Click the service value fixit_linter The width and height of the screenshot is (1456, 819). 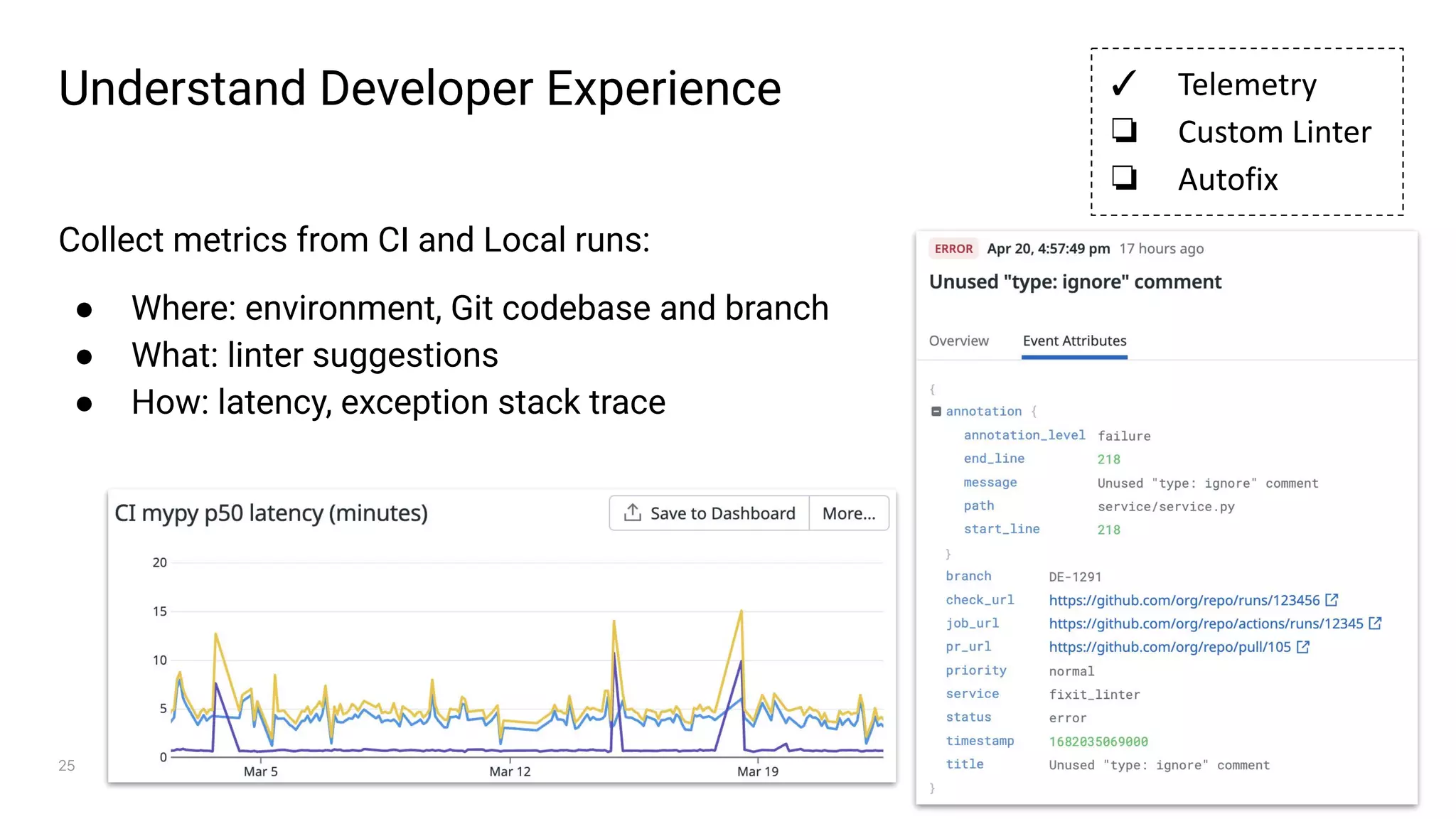(1094, 695)
